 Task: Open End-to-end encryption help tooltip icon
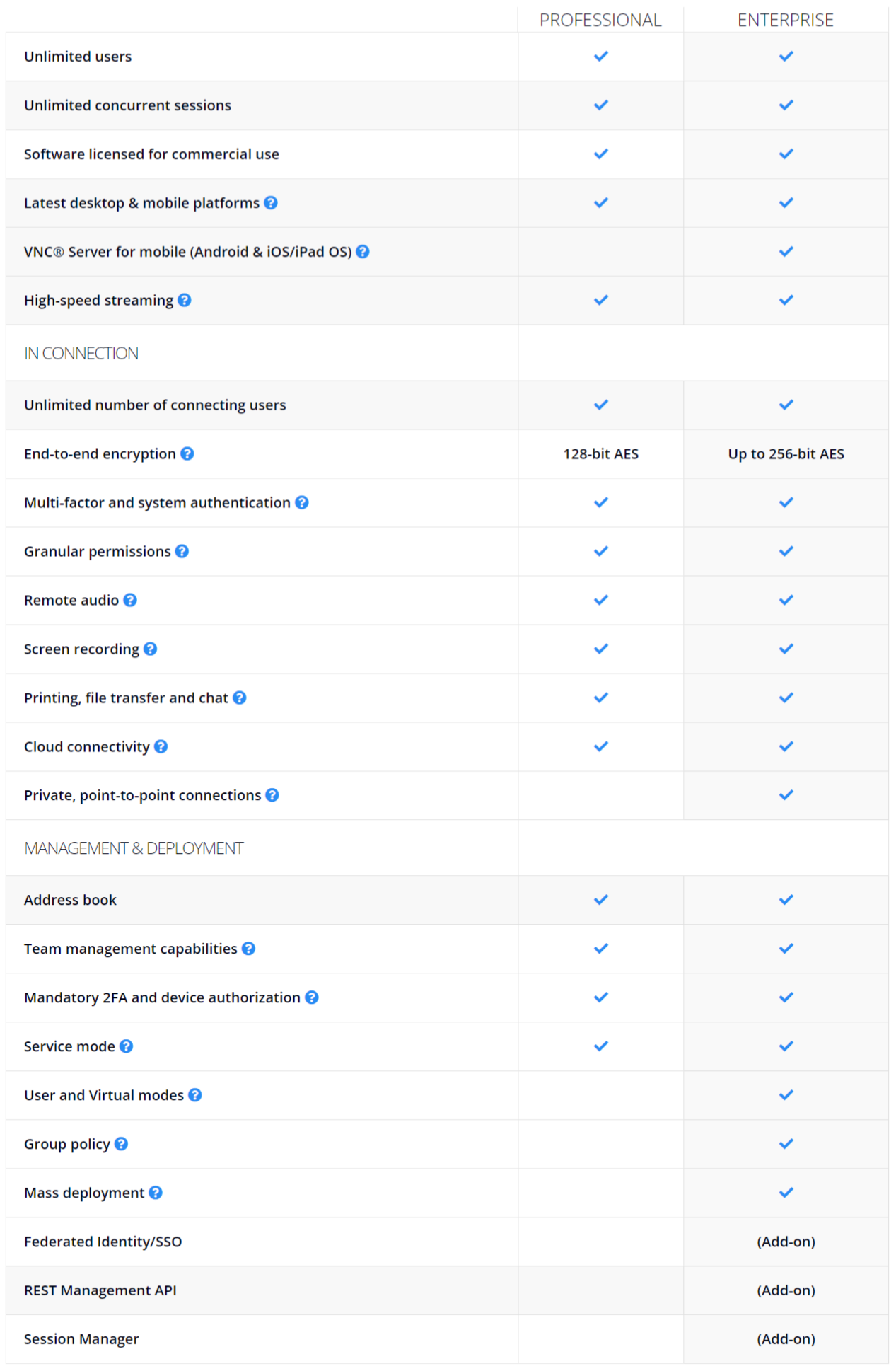187,454
